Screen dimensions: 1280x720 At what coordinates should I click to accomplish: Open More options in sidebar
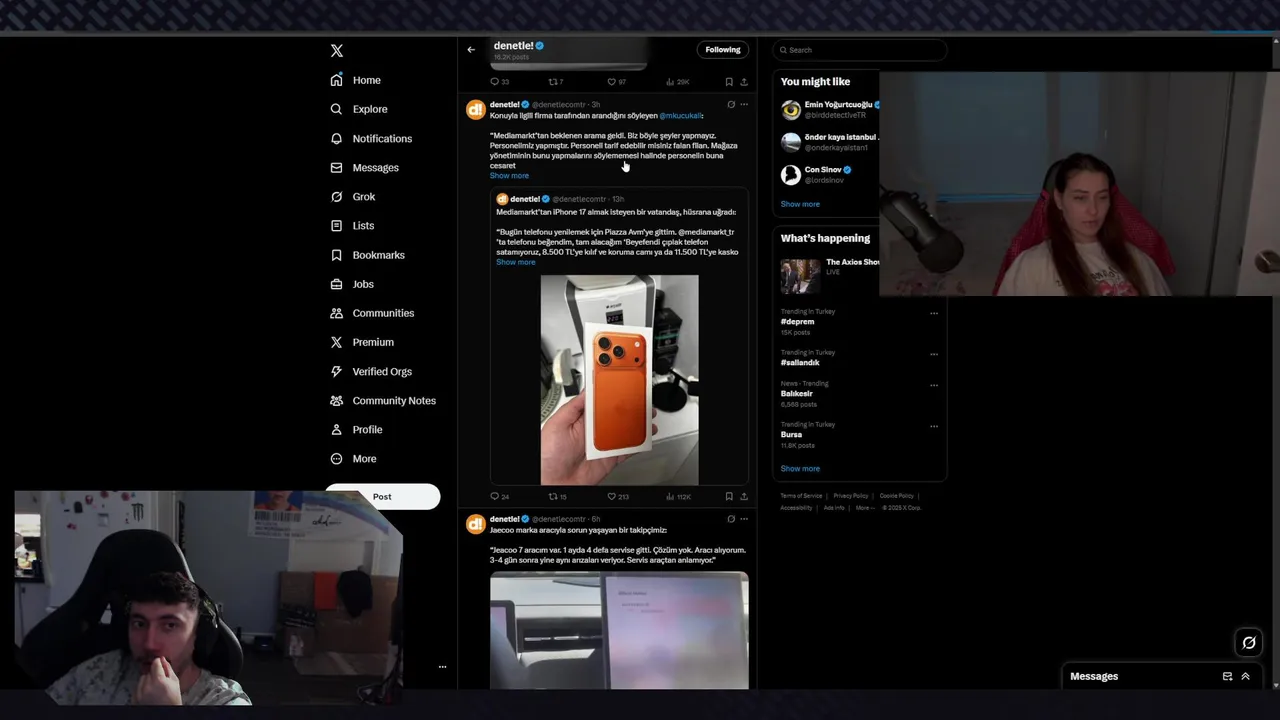(354, 458)
